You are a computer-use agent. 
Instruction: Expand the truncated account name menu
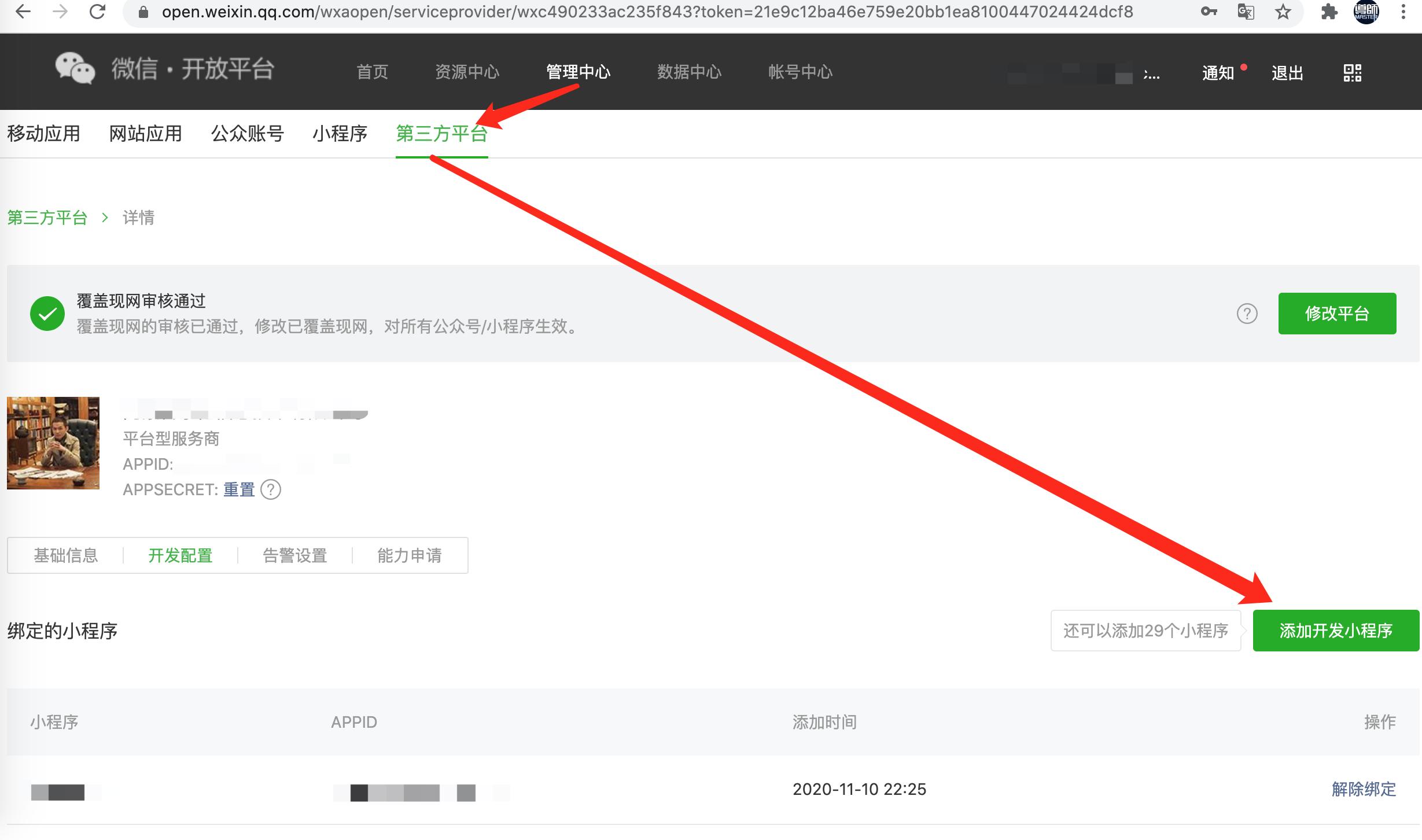(1151, 74)
